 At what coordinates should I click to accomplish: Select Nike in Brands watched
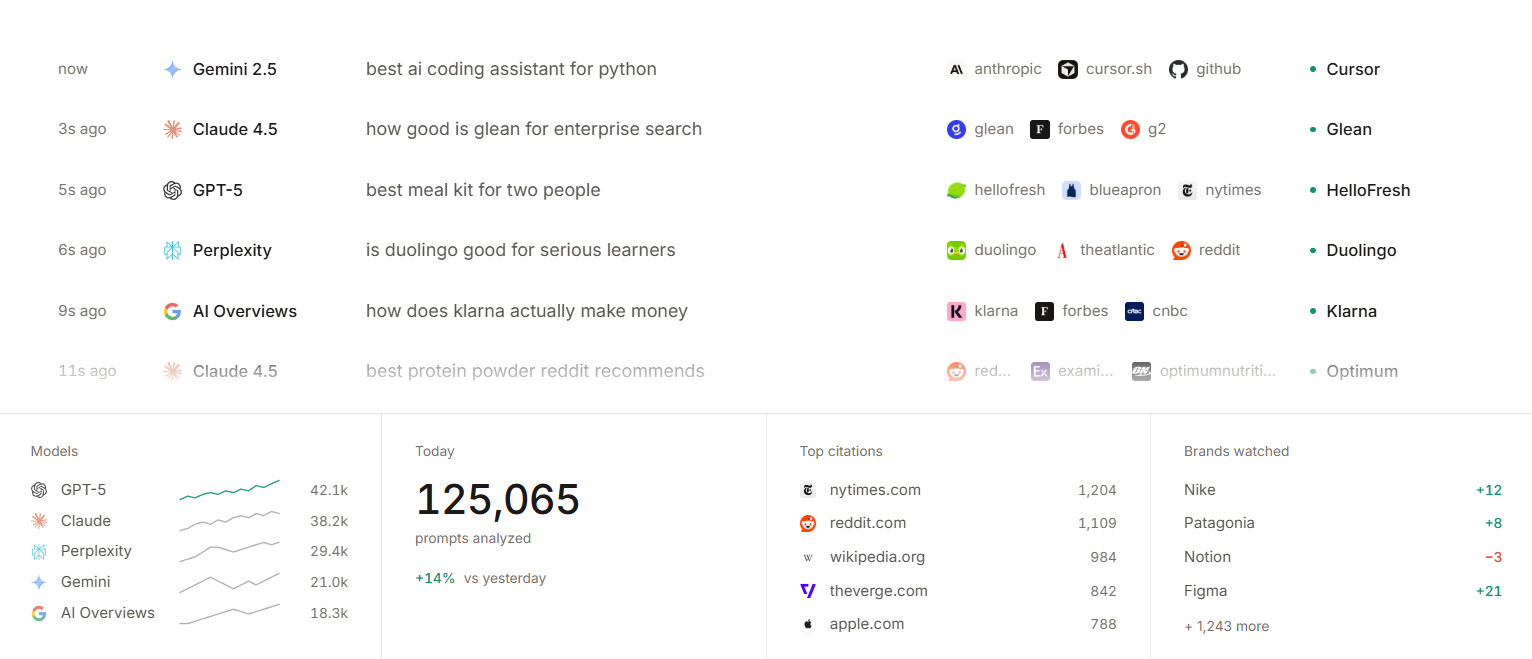coord(1200,490)
